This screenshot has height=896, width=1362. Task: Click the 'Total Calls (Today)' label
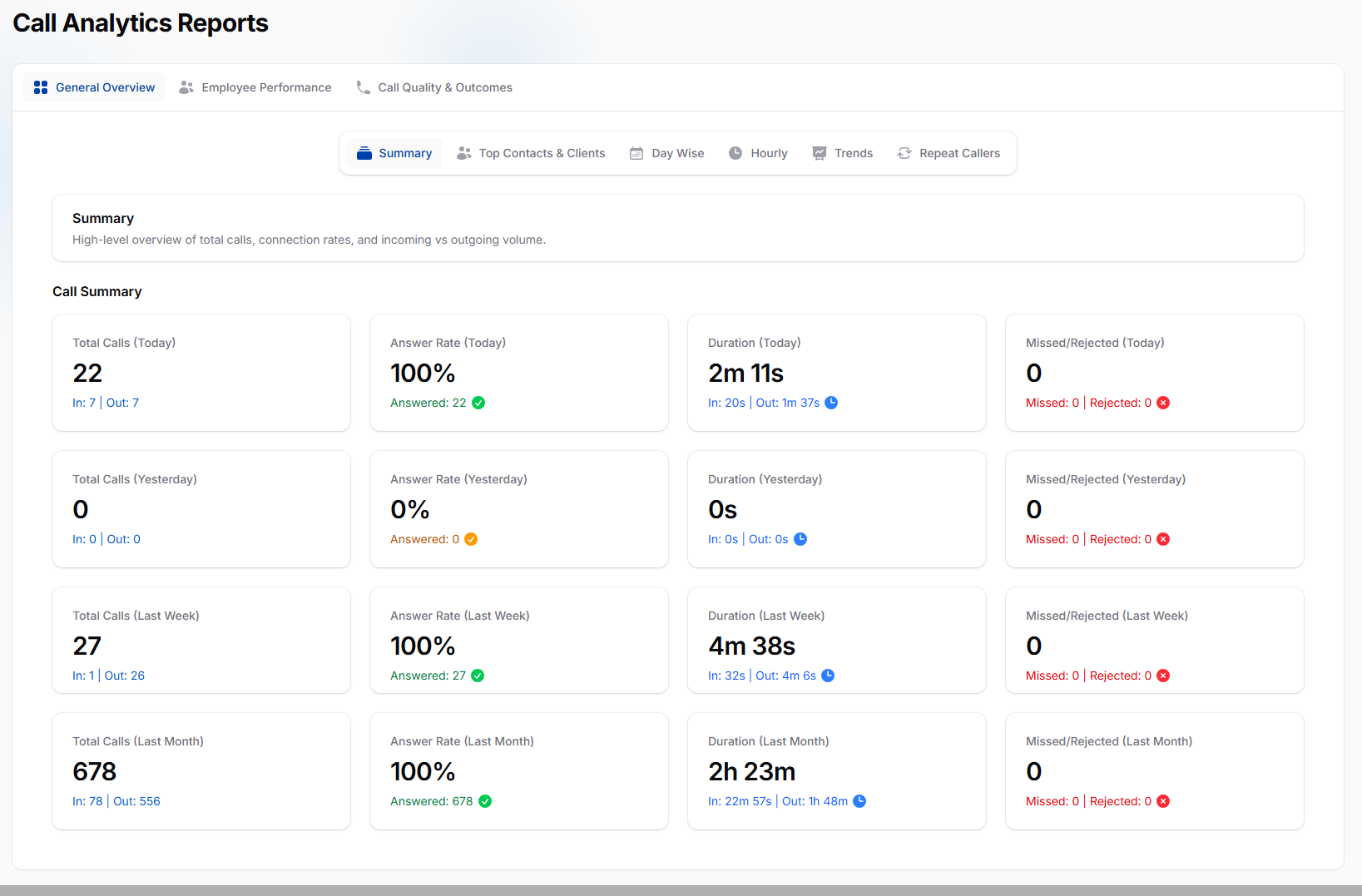click(124, 343)
